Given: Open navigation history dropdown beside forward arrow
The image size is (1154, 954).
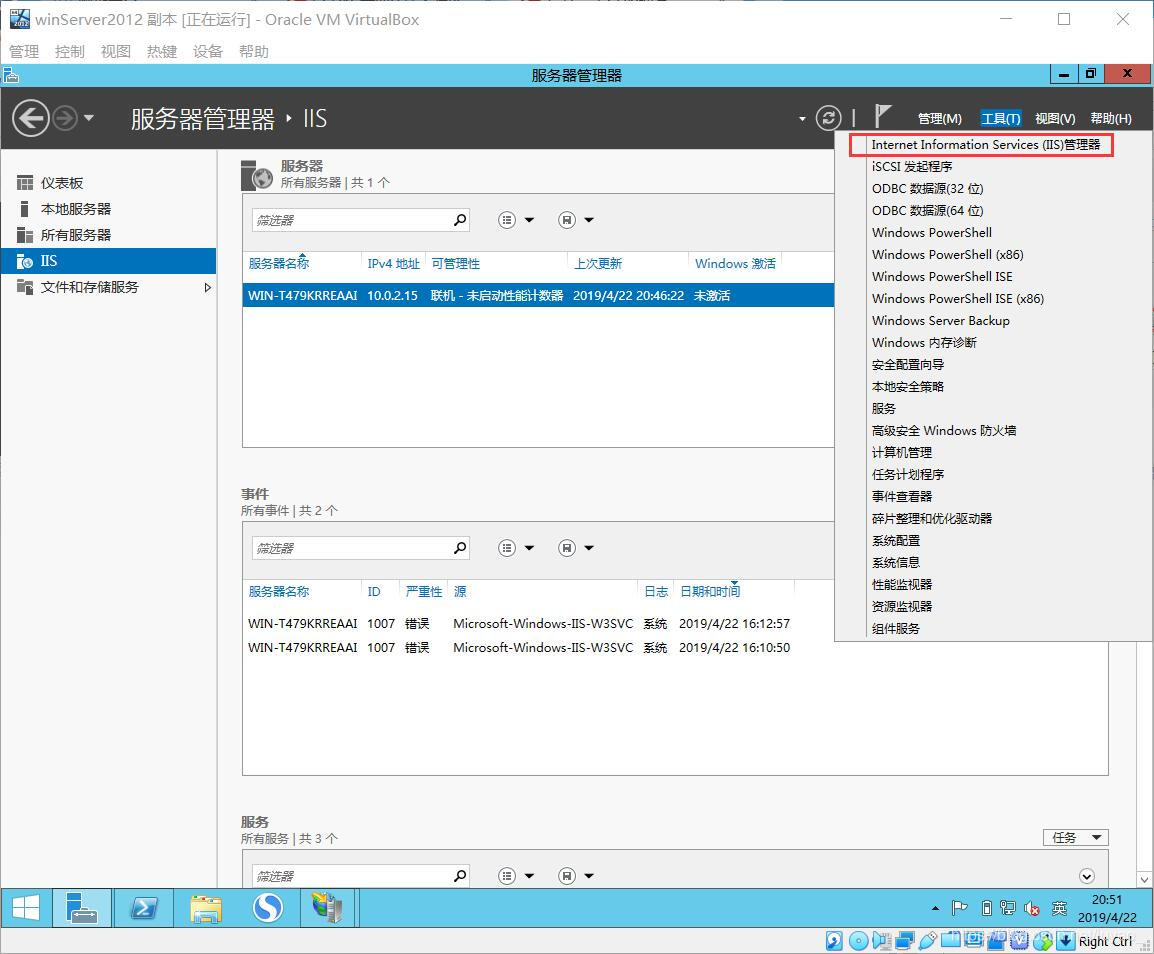Looking at the screenshot, I should pyautogui.click(x=89, y=118).
